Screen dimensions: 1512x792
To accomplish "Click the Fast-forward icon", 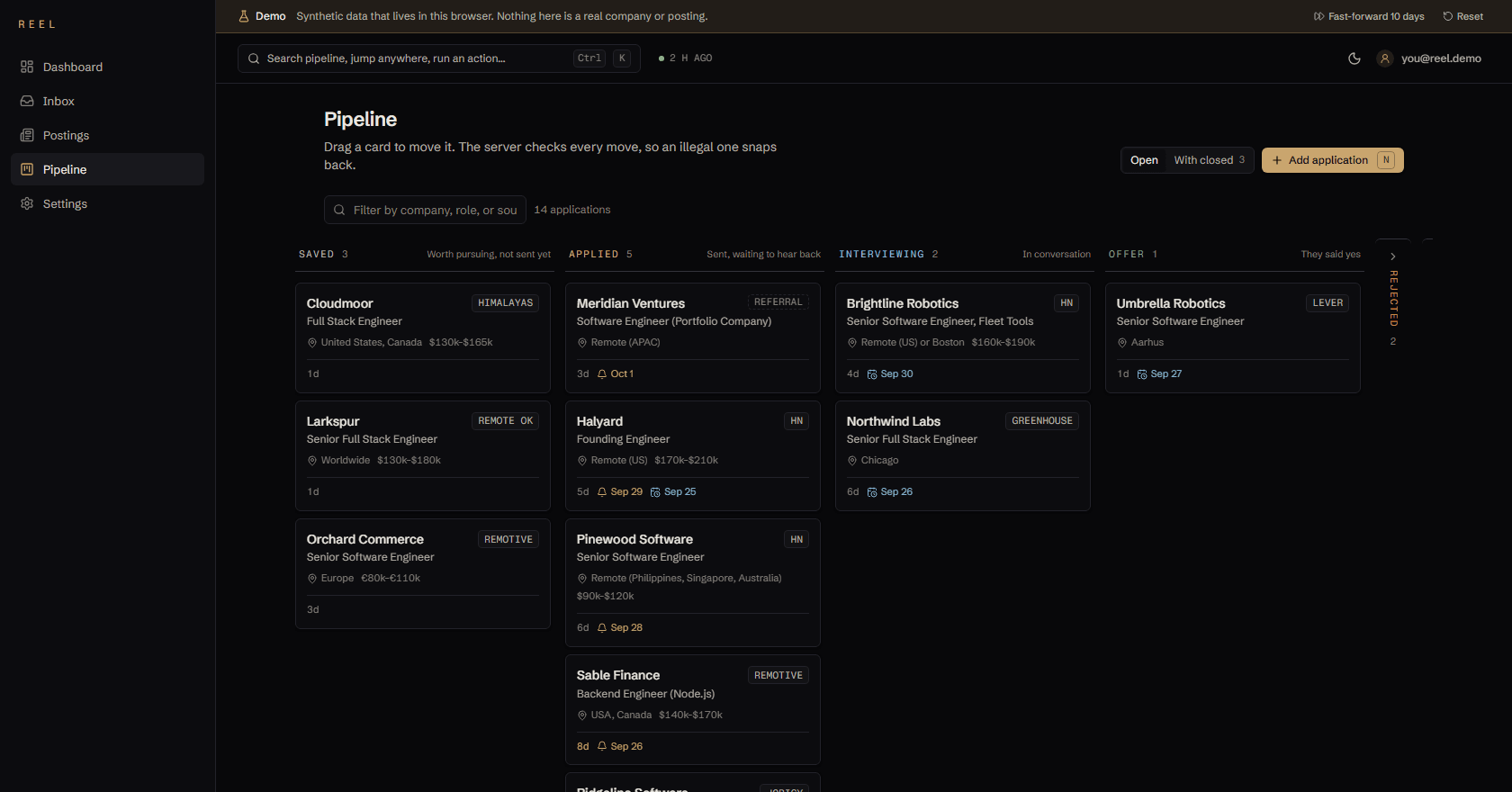I will (x=1318, y=16).
